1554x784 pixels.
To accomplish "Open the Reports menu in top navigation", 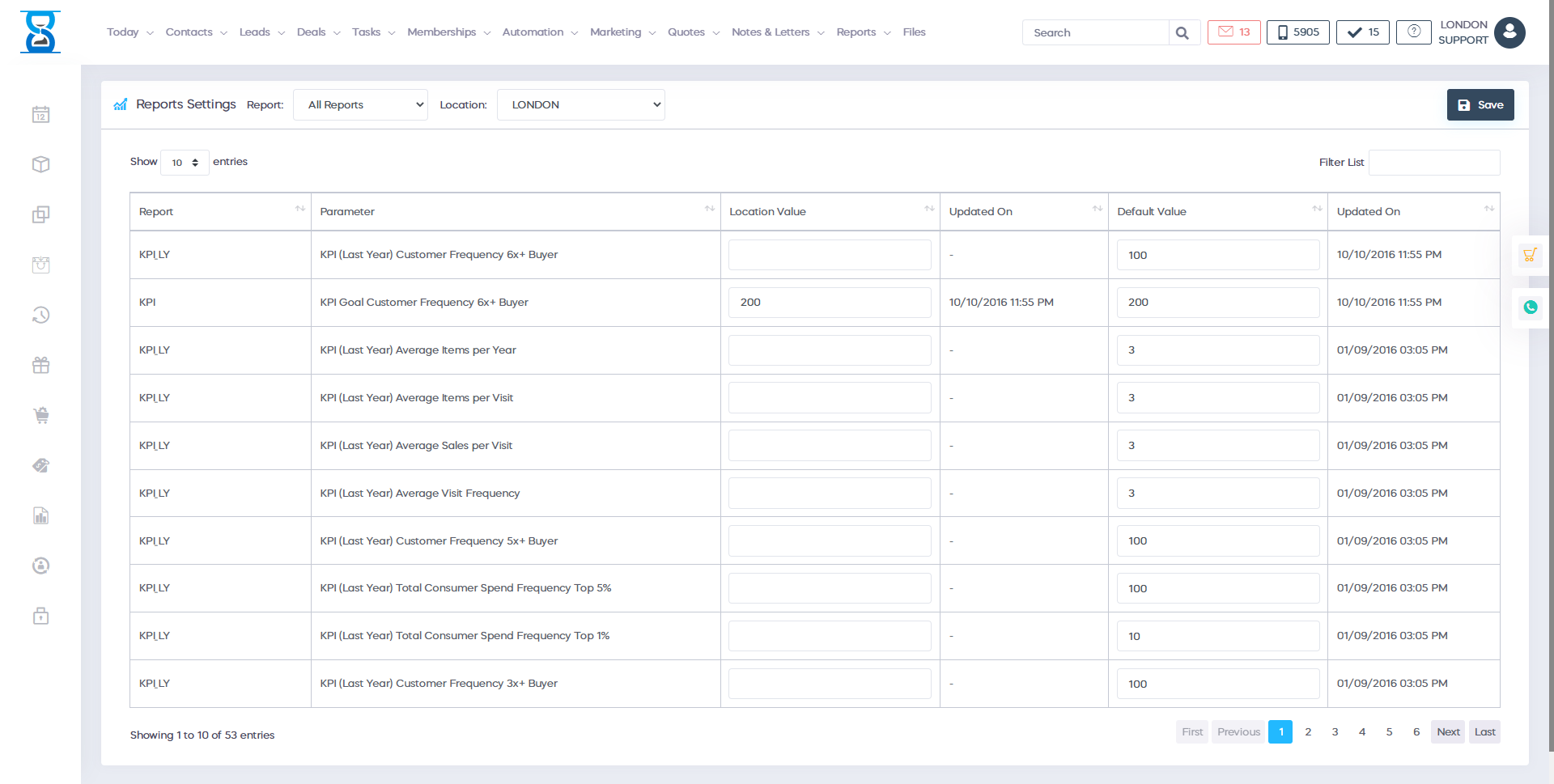I will [863, 32].
